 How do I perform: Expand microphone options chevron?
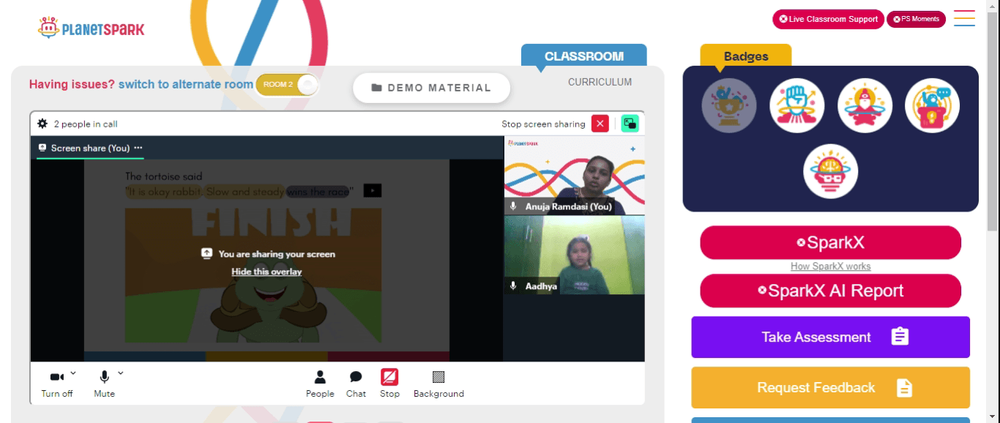pos(121,373)
